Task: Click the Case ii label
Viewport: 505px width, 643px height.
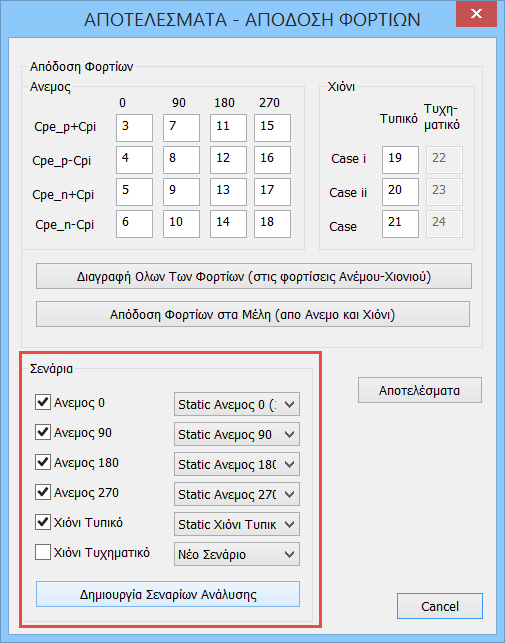Action: pos(348,192)
